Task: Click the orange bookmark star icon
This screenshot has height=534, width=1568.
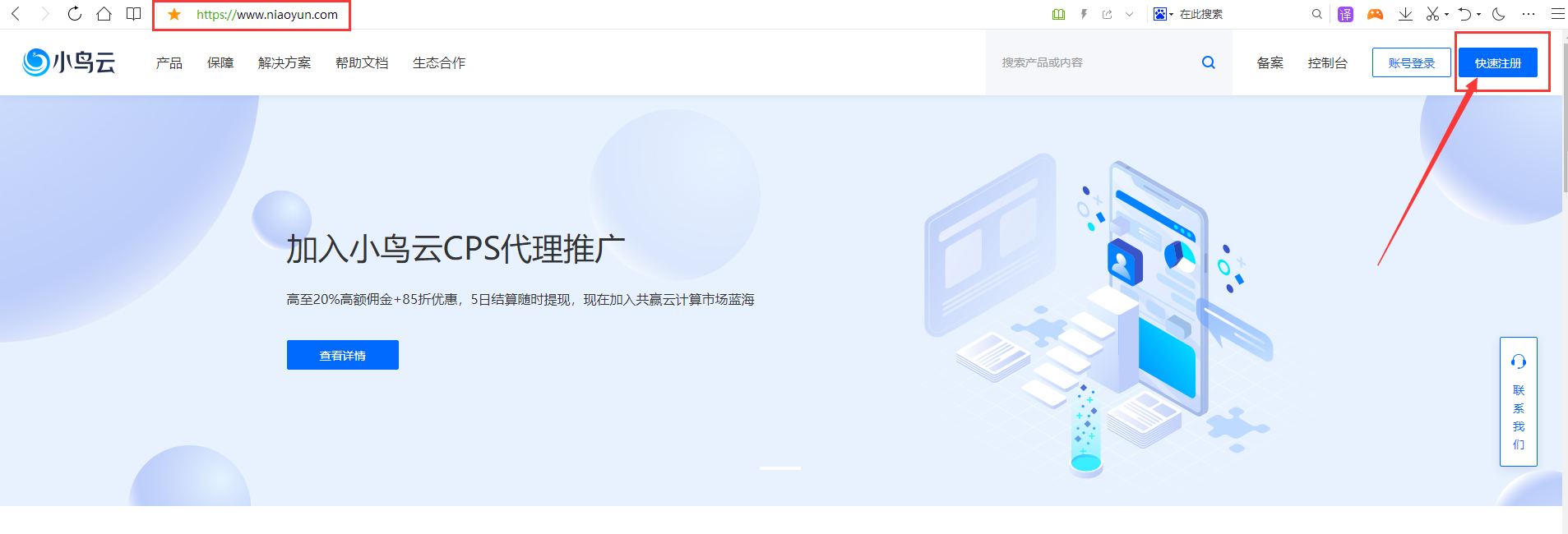Action: click(x=174, y=14)
